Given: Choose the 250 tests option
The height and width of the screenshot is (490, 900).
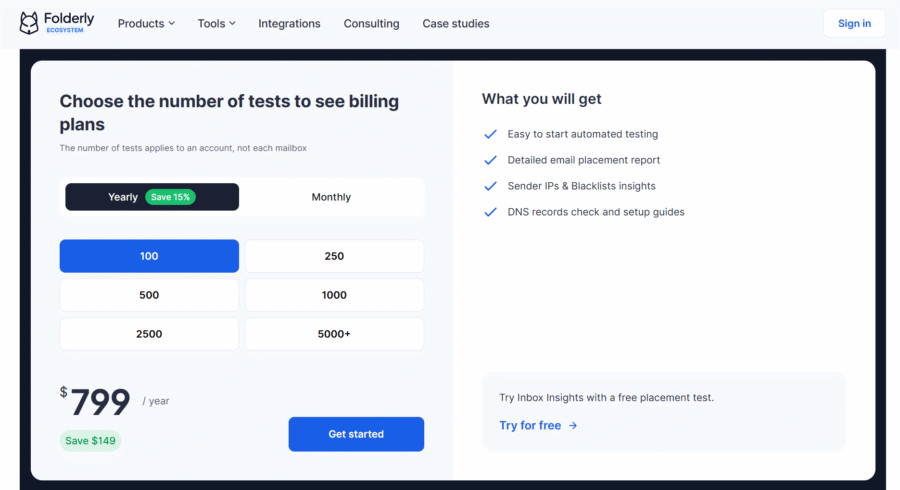Looking at the screenshot, I should point(334,256).
